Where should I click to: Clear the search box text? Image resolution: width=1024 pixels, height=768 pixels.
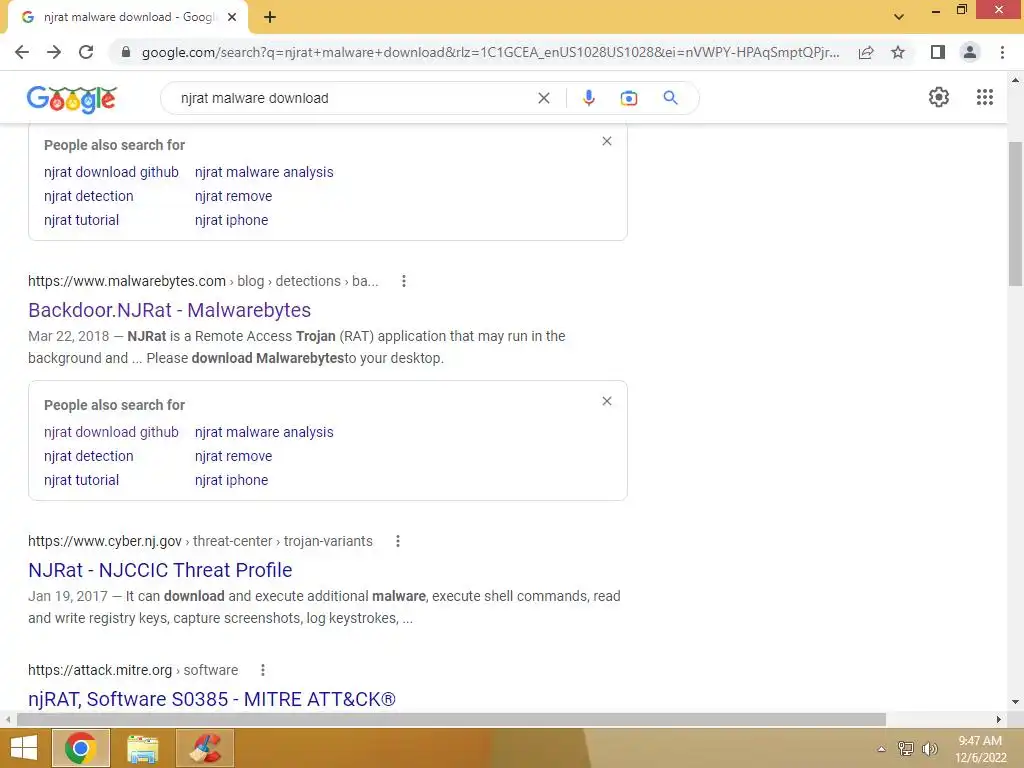click(x=544, y=98)
